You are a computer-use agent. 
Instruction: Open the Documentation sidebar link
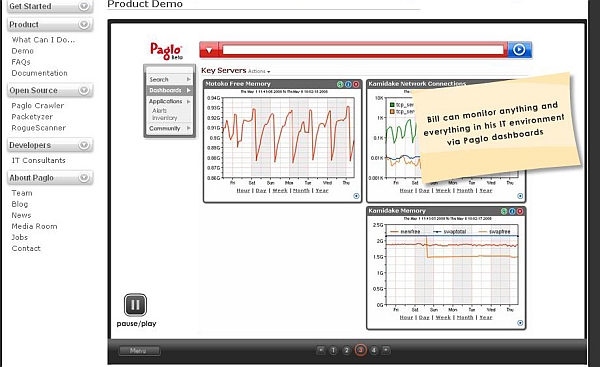(39, 73)
